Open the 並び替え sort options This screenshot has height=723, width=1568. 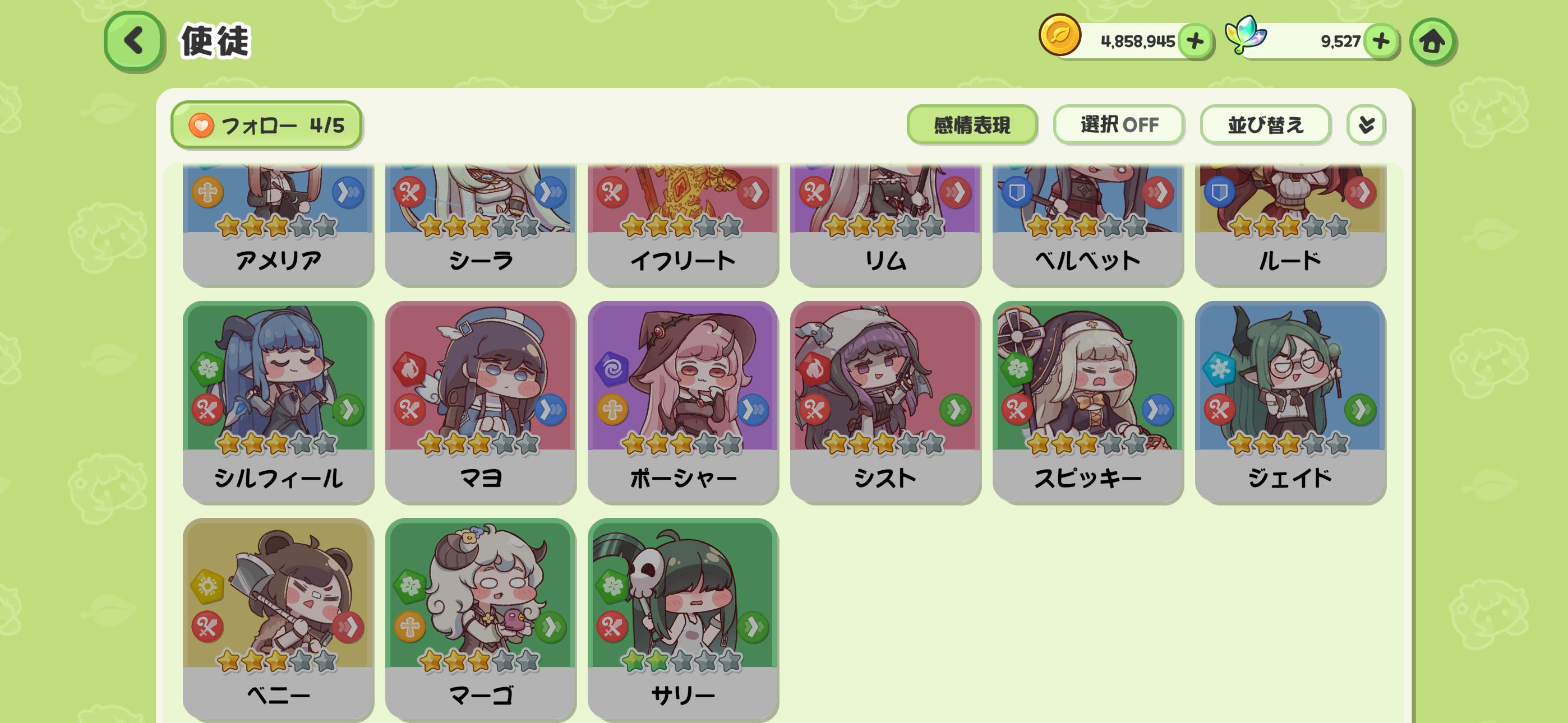click(x=1266, y=125)
